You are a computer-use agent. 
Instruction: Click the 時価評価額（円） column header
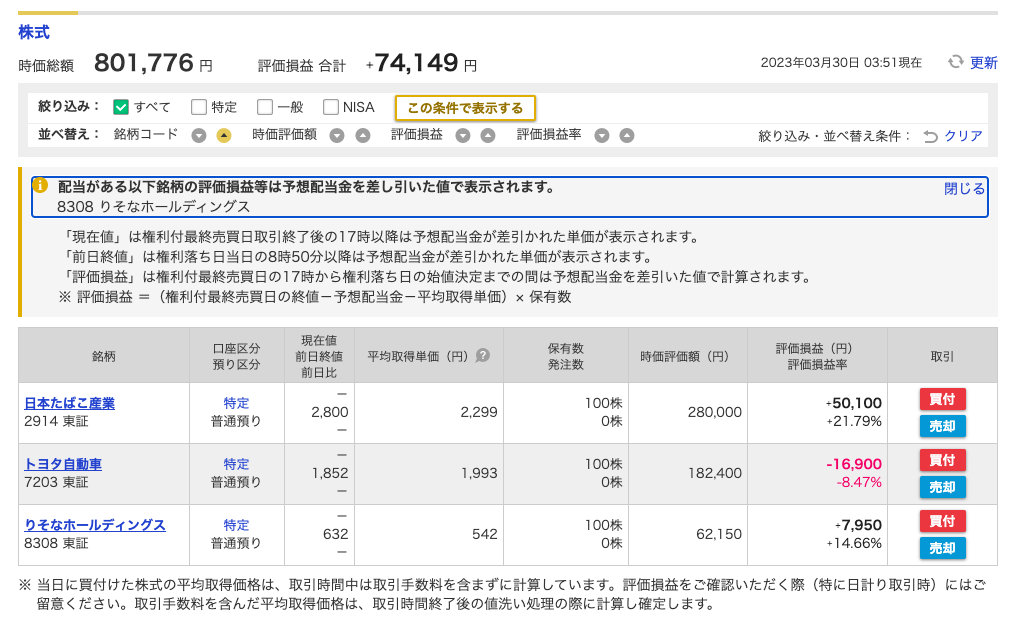click(687, 356)
